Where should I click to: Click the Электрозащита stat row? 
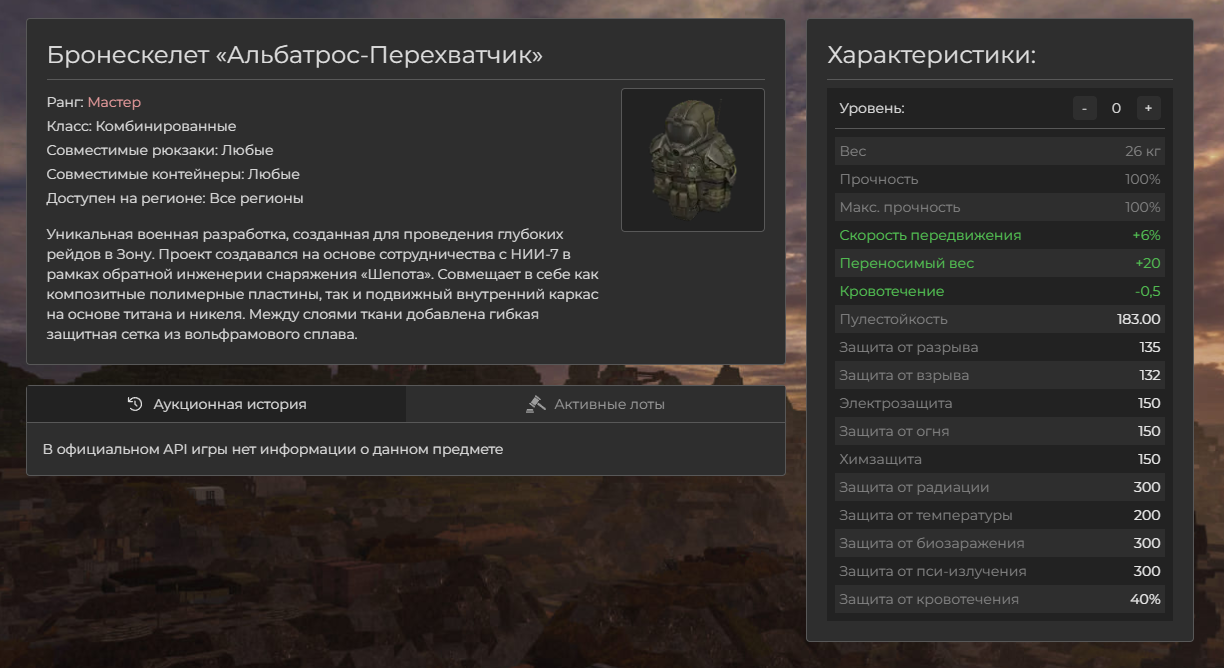tap(999, 403)
